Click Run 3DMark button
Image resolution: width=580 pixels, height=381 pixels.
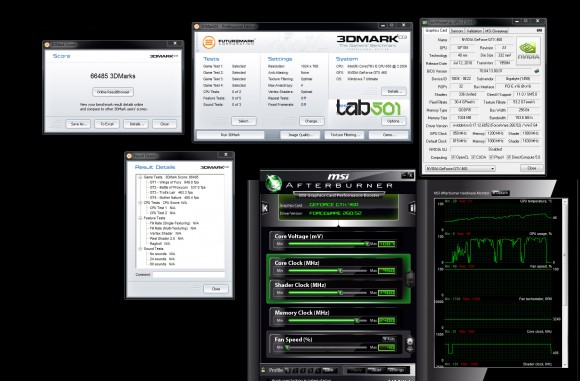230,135
